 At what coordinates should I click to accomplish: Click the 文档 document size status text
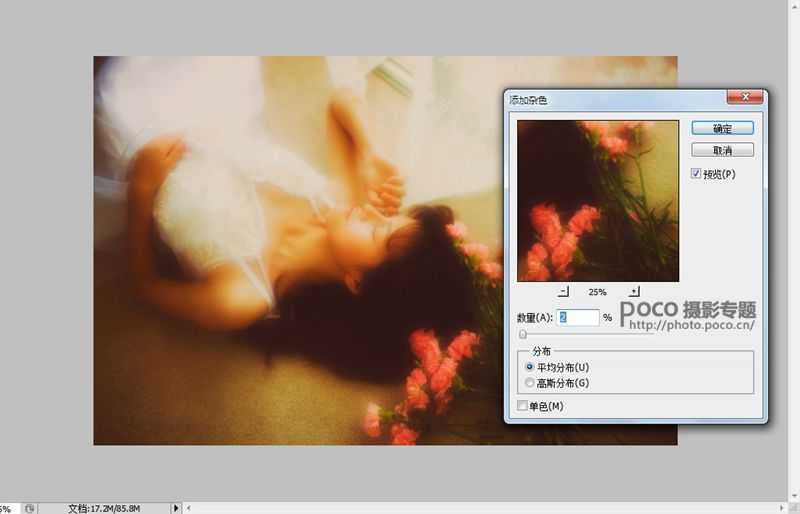click(x=104, y=508)
